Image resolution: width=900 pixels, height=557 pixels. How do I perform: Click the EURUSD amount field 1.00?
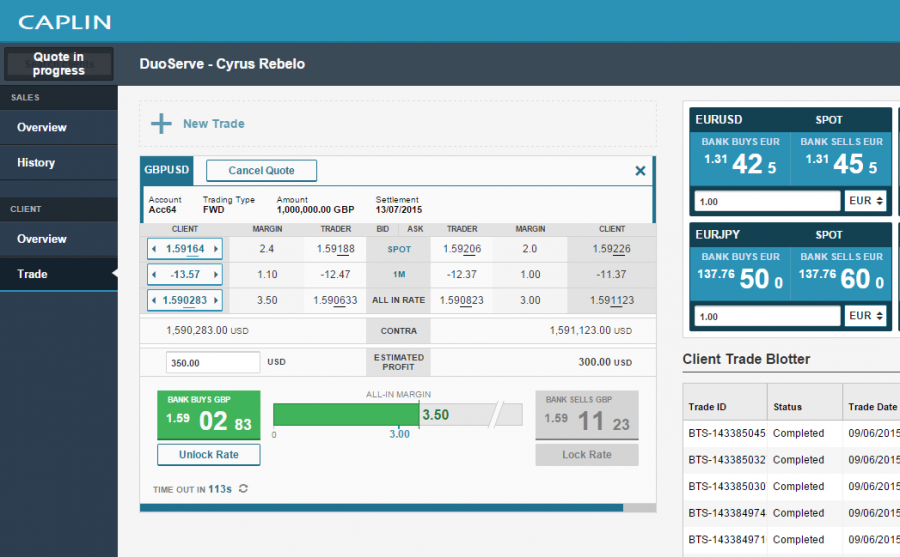767,202
